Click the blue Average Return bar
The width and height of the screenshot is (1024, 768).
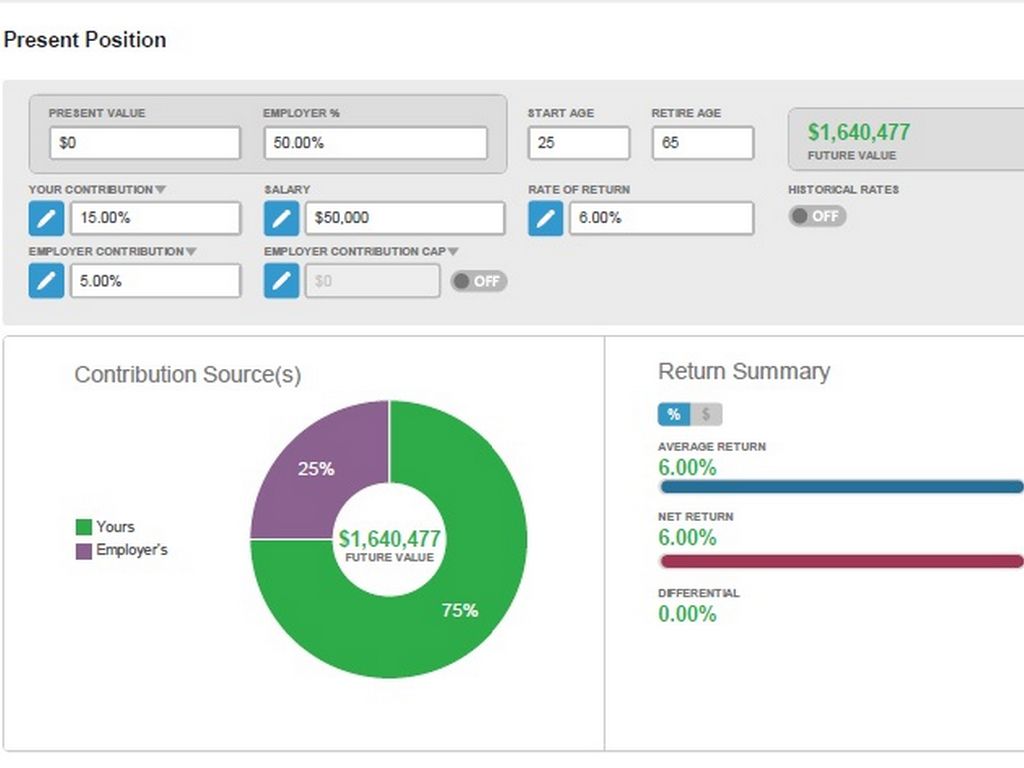(841, 487)
